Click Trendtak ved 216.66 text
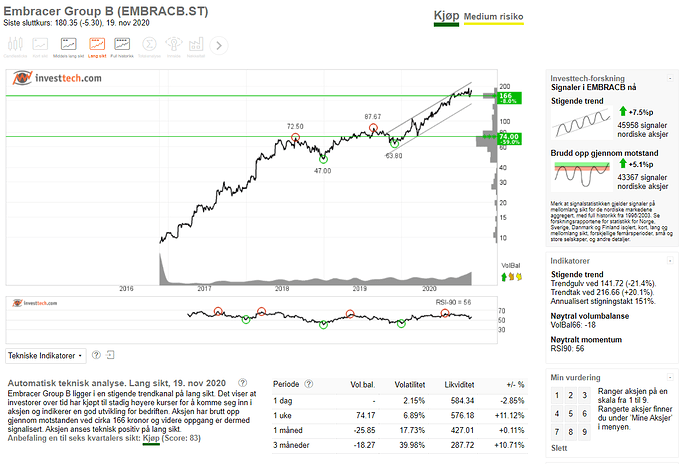Image resolution: width=690 pixels, height=464 pixels. [602, 292]
